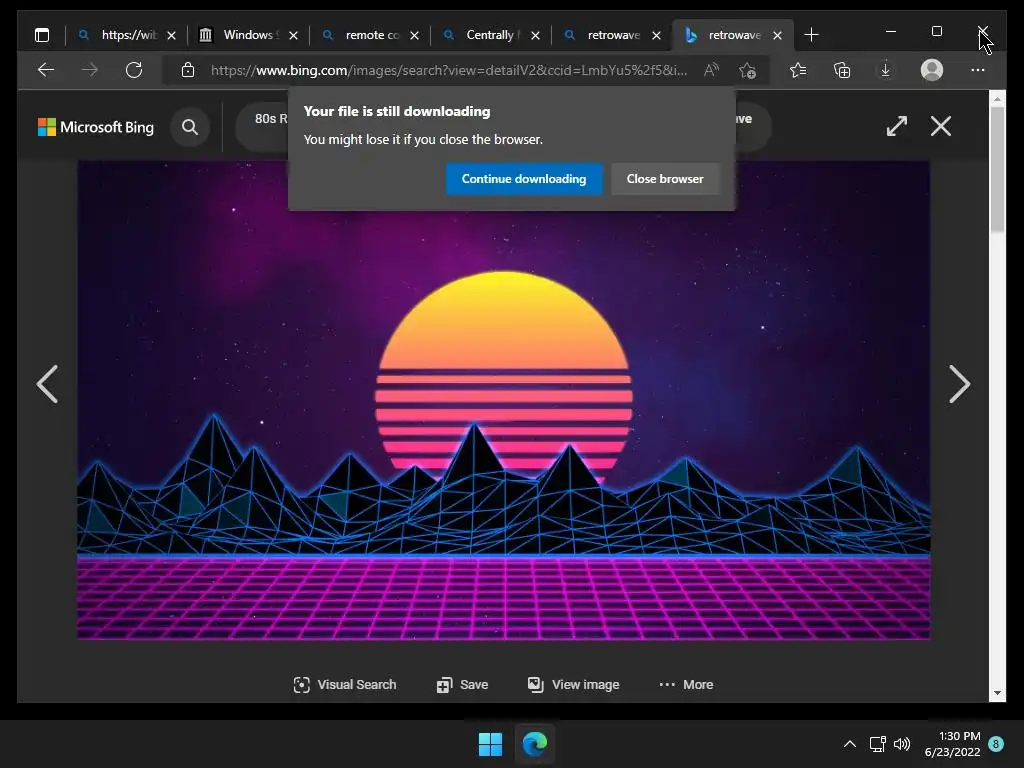Open the More options menu
The width and height of the screenshot is (1024, 768).
[x=686, y=684]
